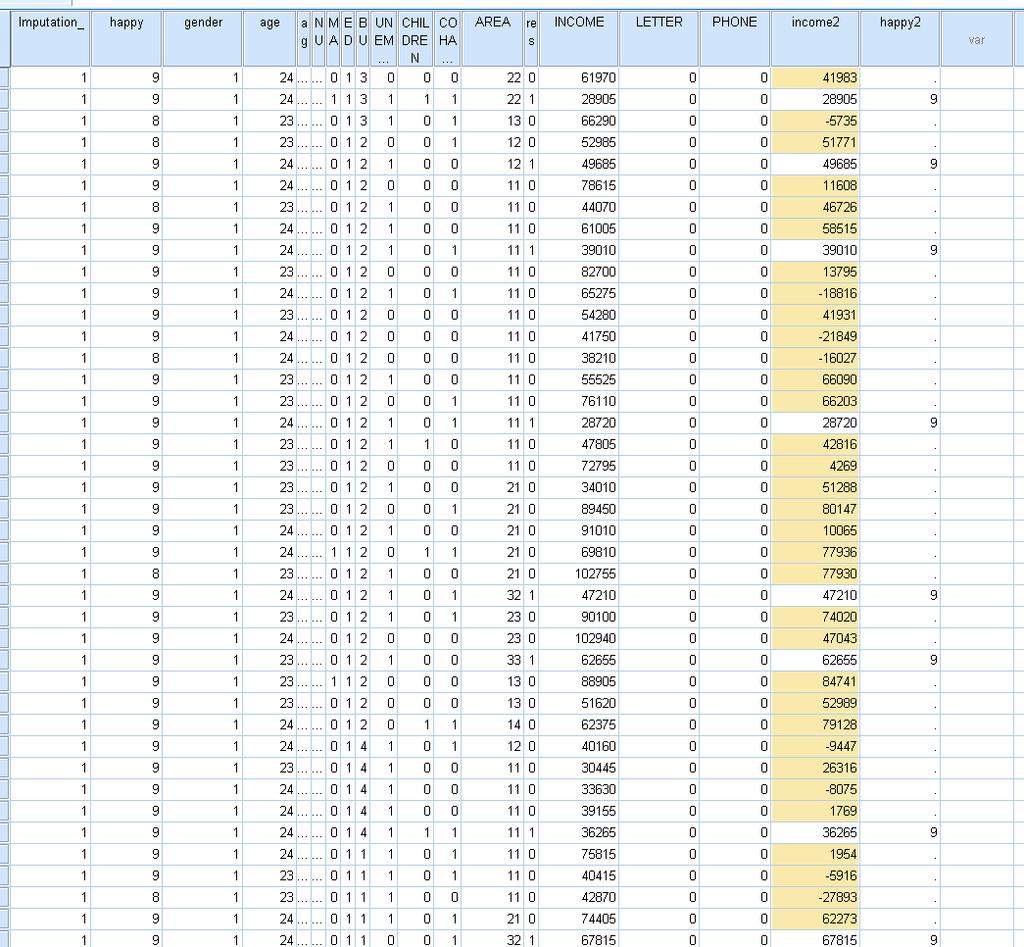Click the COHA column header
1024x947 pixels.
(x=447, y=39)
